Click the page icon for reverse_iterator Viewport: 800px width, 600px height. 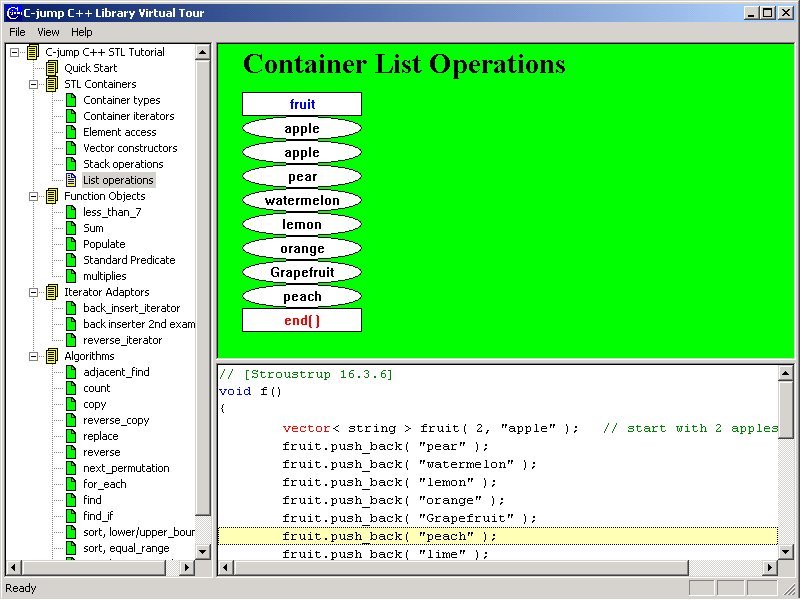pyautogui.click(x=71, y=340)
